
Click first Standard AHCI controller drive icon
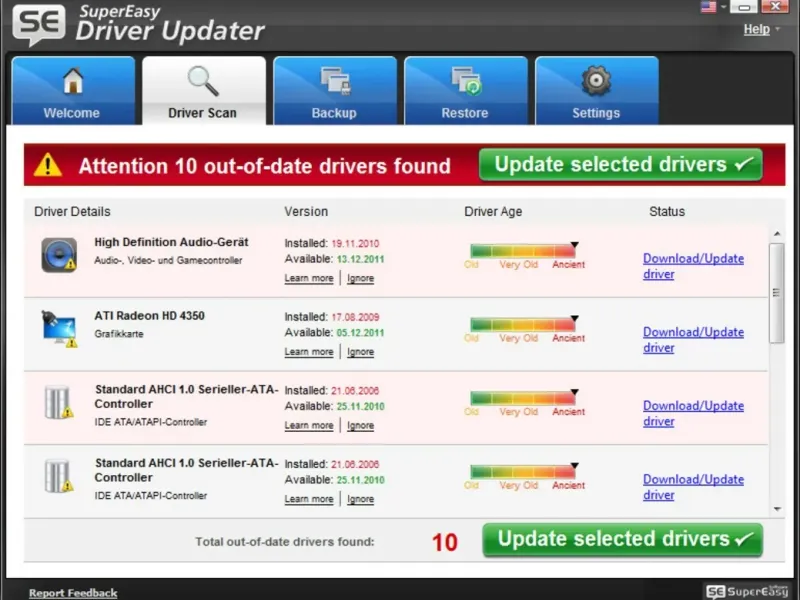(x=58, y=403)
